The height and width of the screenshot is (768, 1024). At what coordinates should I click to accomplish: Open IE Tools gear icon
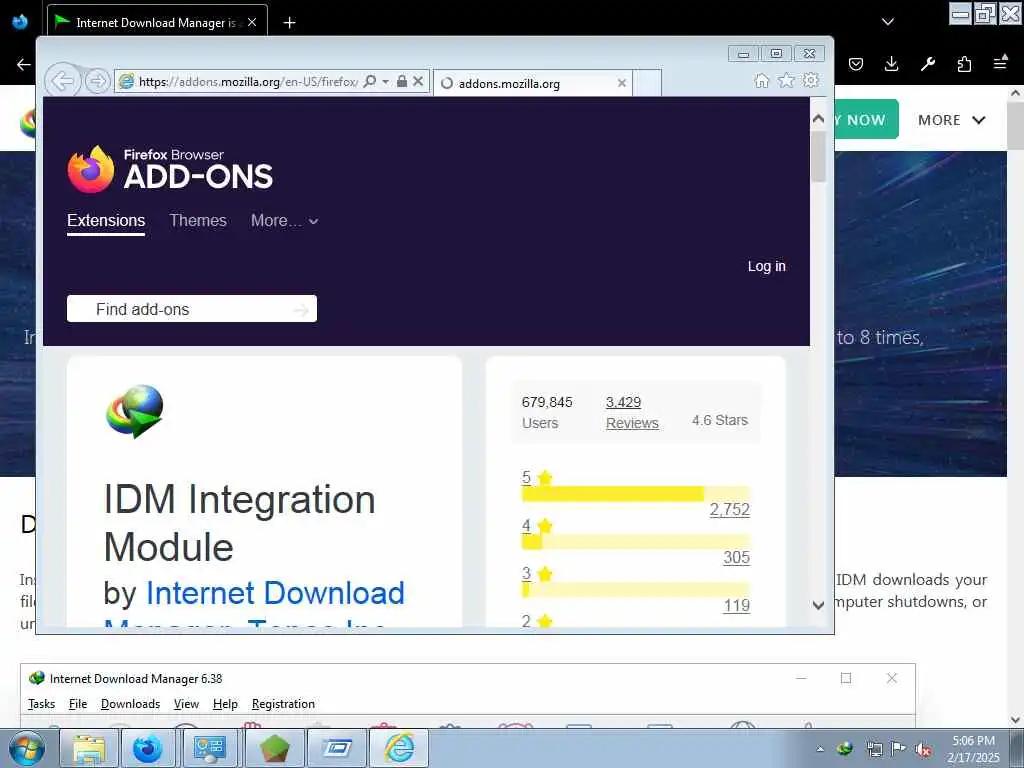[x=811, y=80]
